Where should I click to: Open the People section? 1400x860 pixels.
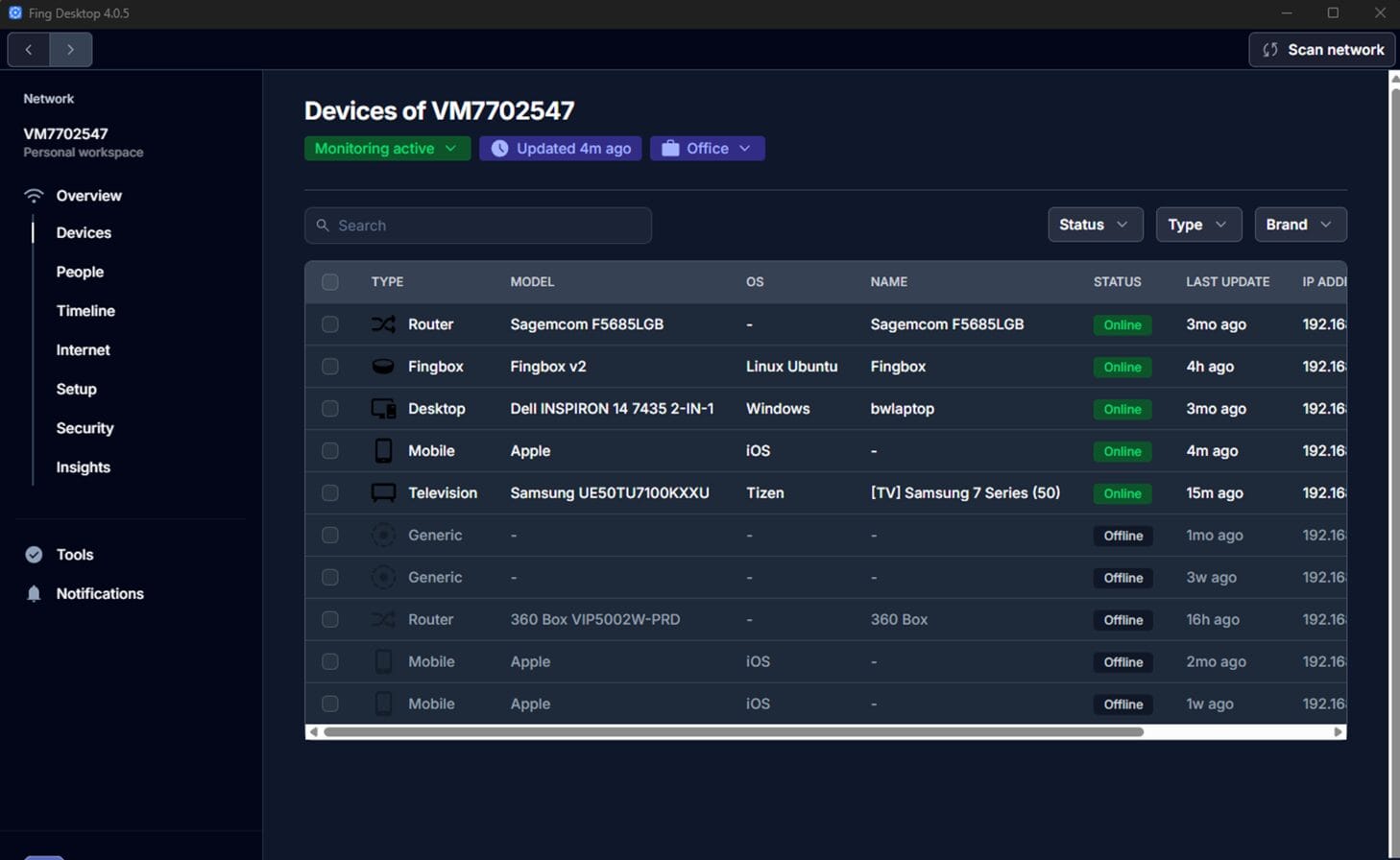(80, 273)
